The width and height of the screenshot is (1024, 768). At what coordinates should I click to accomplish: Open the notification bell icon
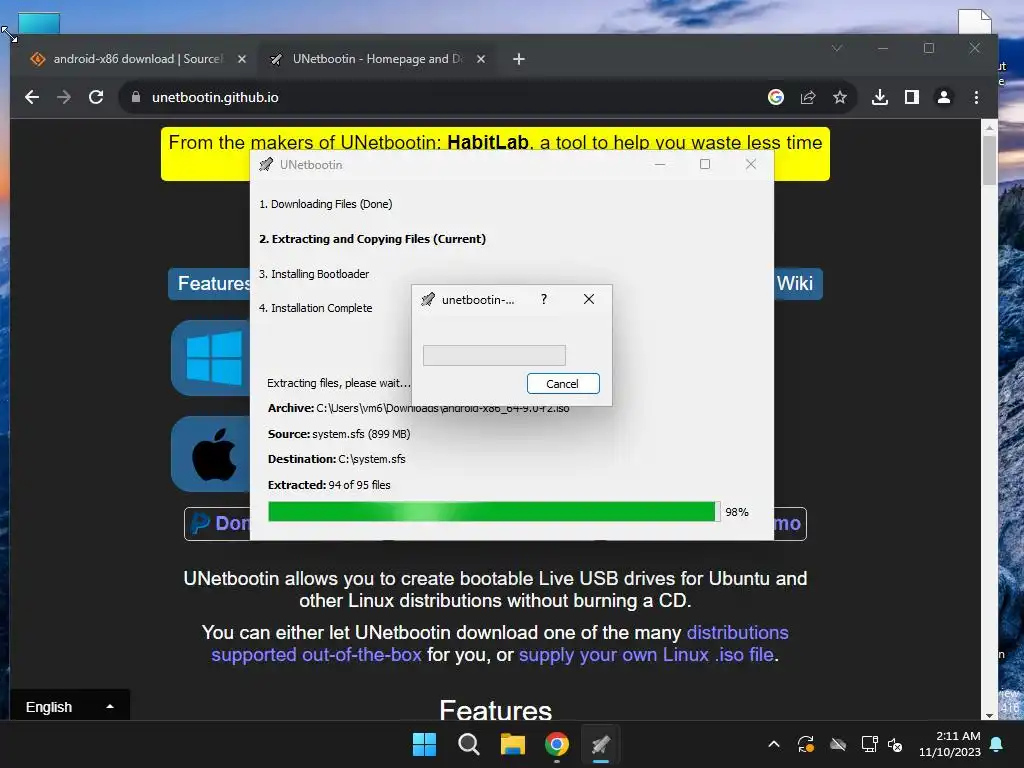click(997, 744)
